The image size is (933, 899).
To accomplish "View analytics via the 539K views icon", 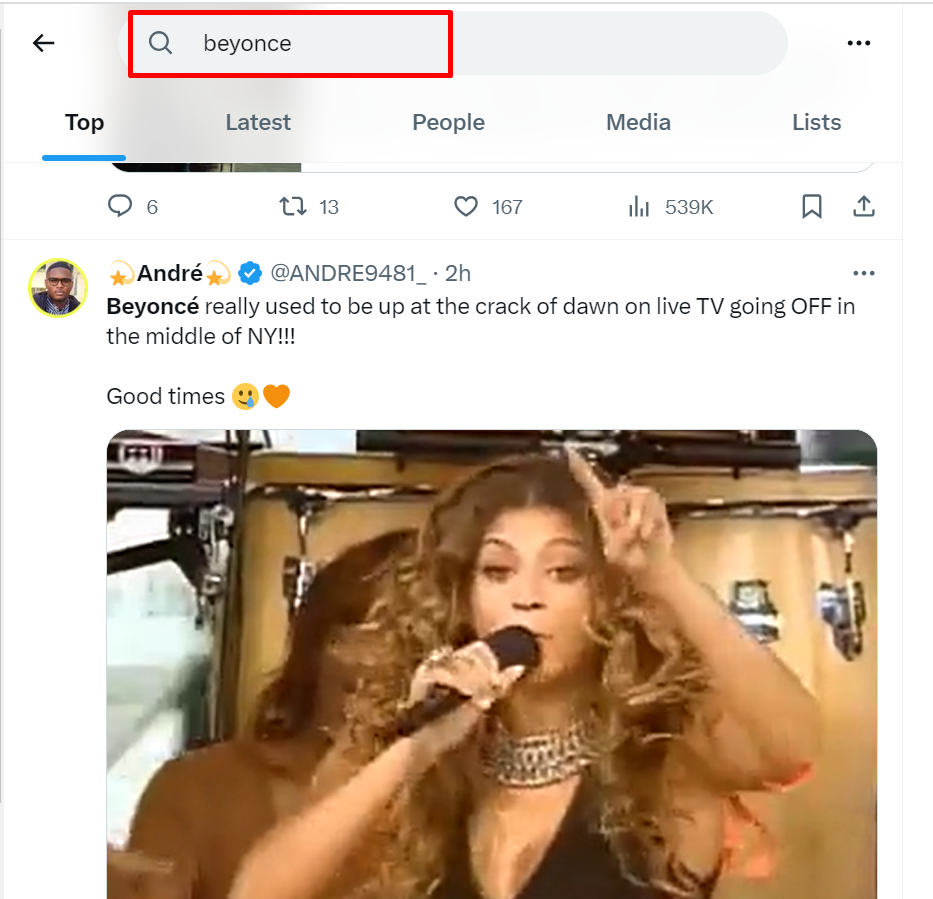I will point(637,206).
